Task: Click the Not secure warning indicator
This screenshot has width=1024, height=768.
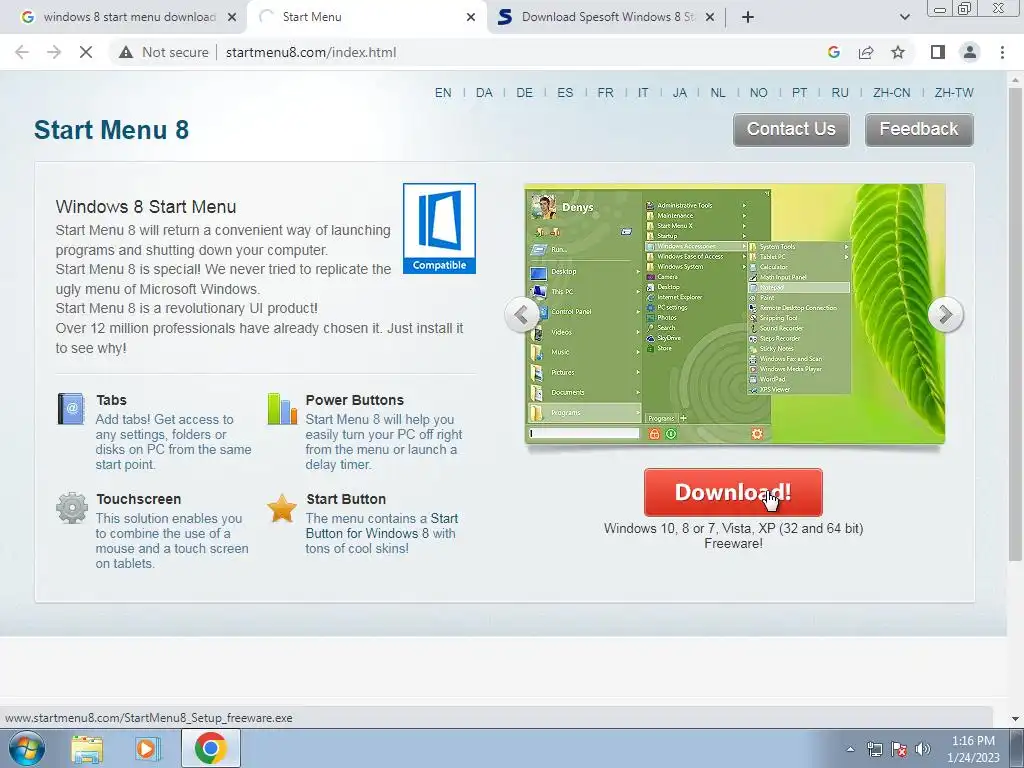Action: pyautogui.click(x=163, y=52)
